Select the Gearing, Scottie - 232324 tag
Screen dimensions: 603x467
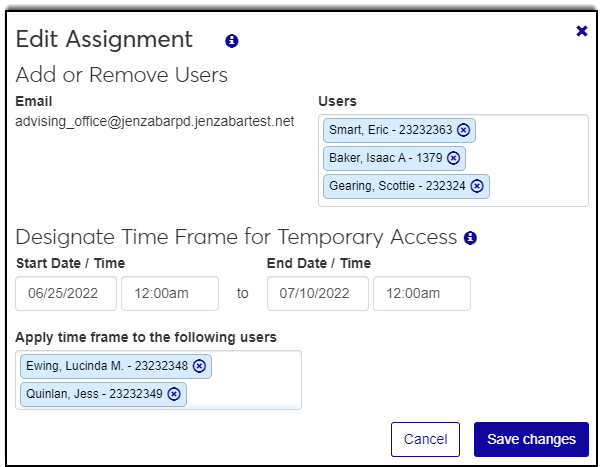tap(394, 186)
